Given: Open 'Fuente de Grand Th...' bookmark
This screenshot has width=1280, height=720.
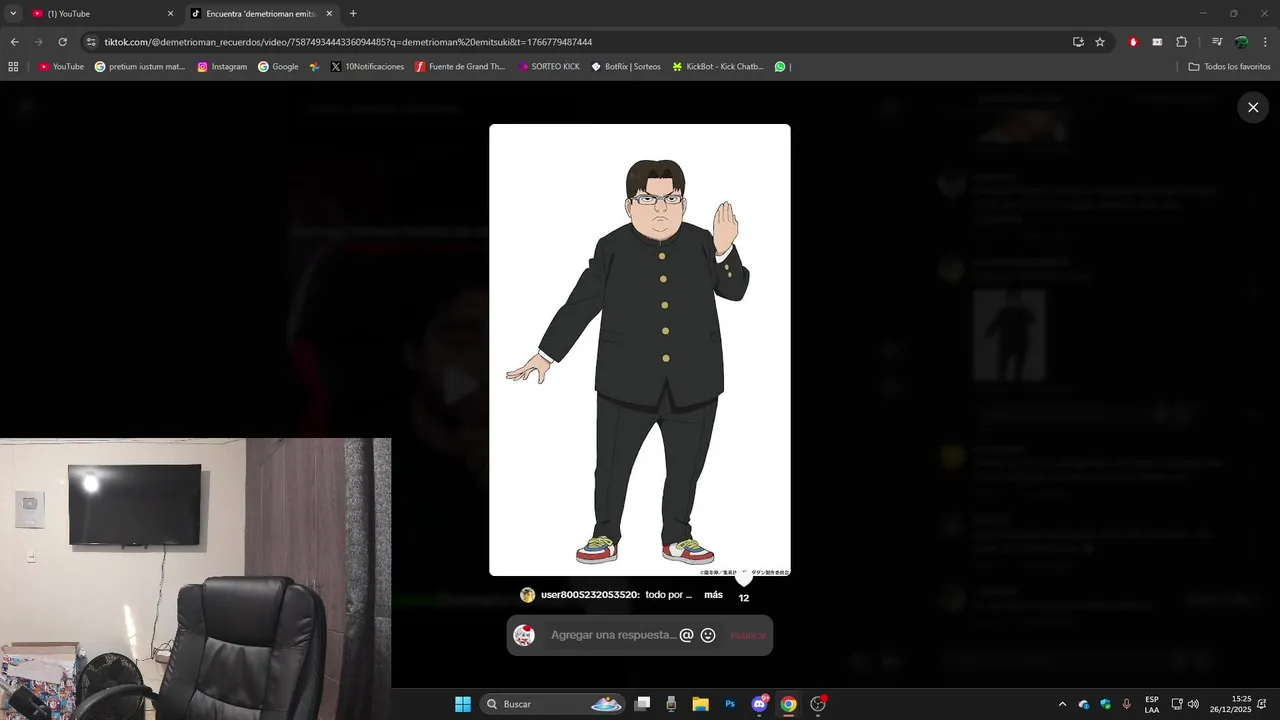Looking at the screenshot, I should [460, 67].
